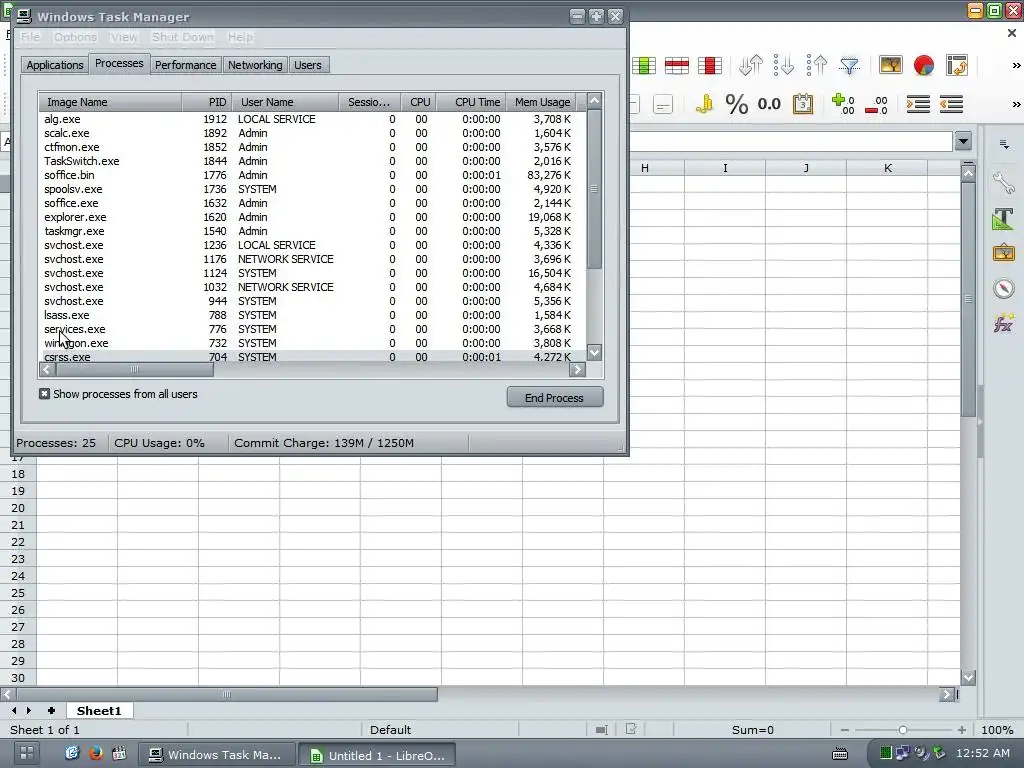
Task: Expand the formula bar dropdown arrow
Action: click(x=963, y=141)
